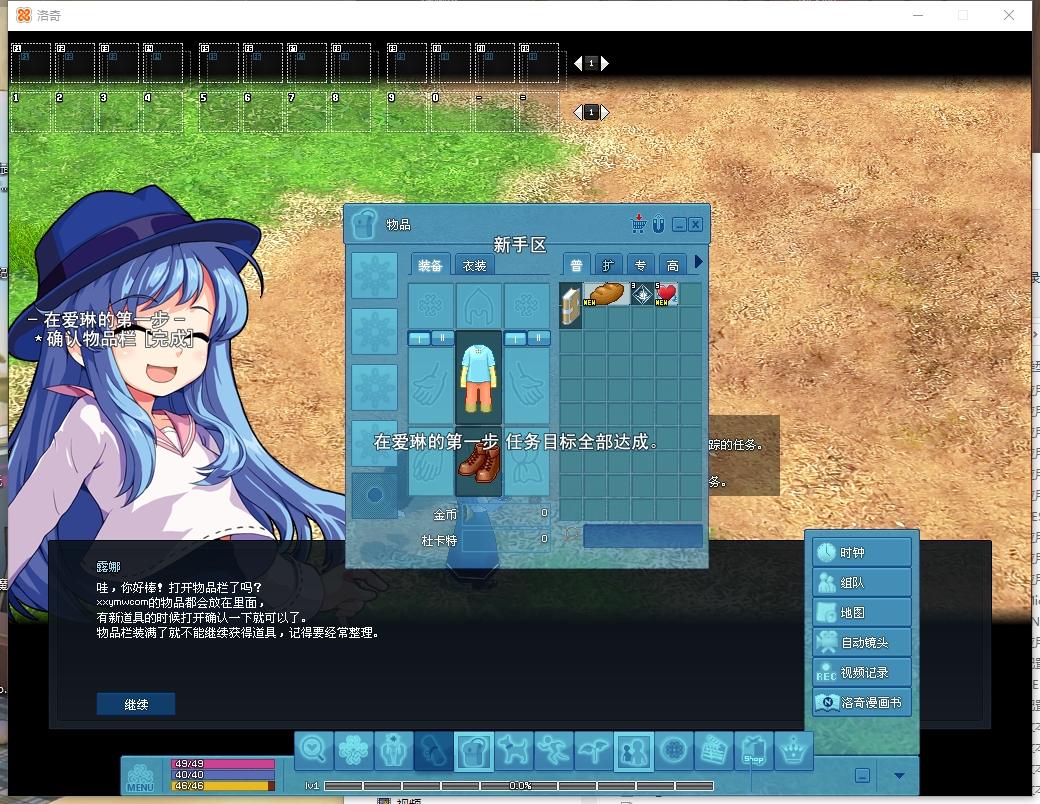Select the diamond crest item with count 3
Screen dimensions: 1040x804
642,294
